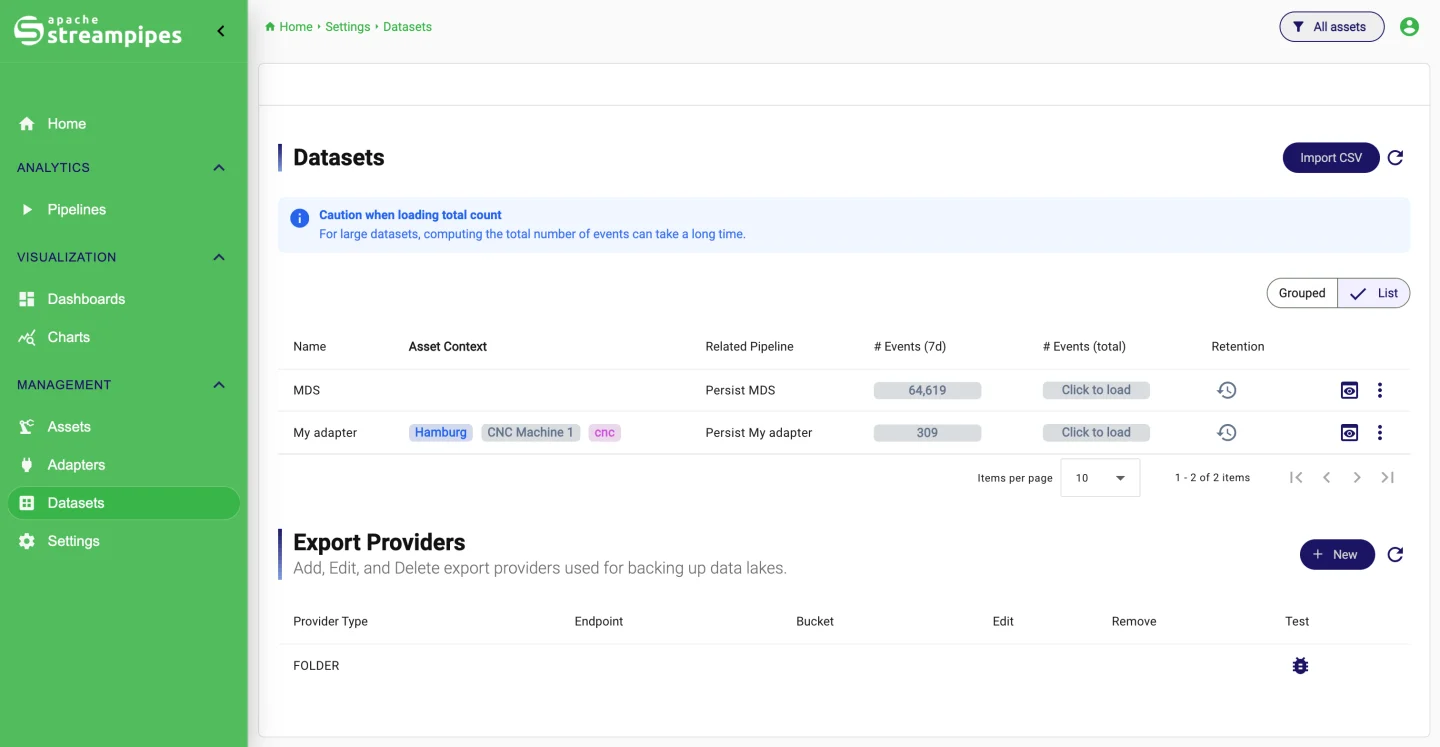Click the info icon in caution banner
Screen dimensions: 1440x747
[x=299, y=218]
